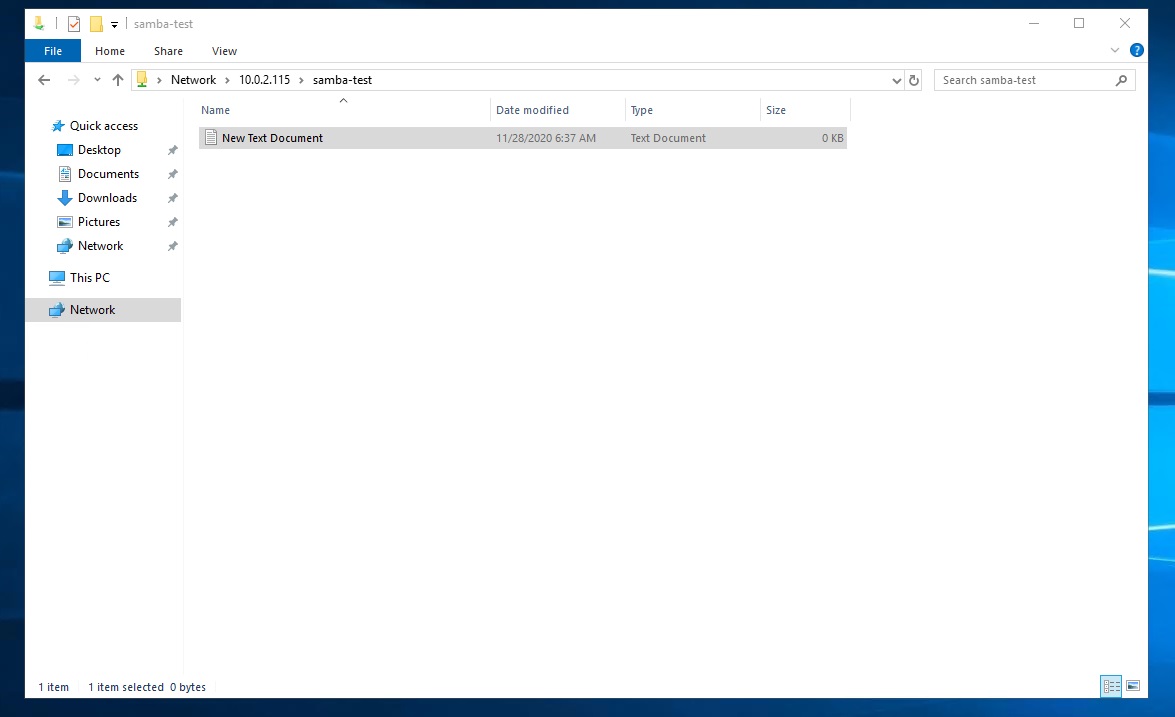Maximize the samba-test window
The image size is (1175, 717).
(1079, 23)
